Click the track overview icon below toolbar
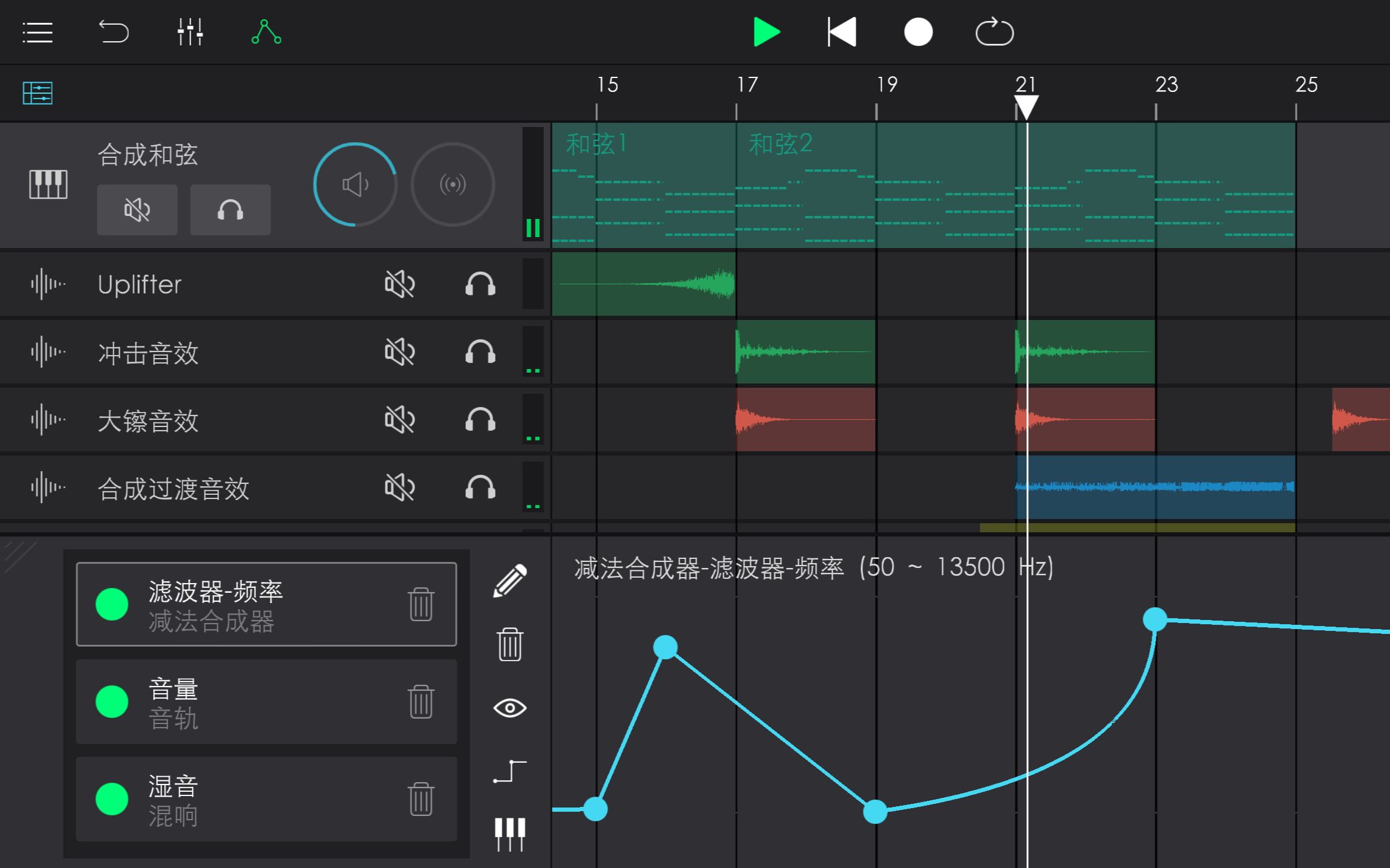The width and height of the screenshot is (1390, 868). point(37,92)
